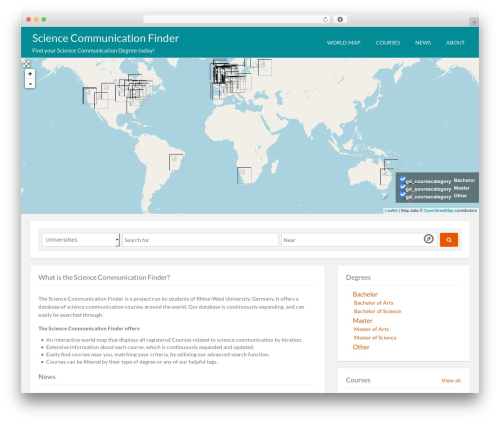Click the 'Courses' panel heading

[358, 380]
